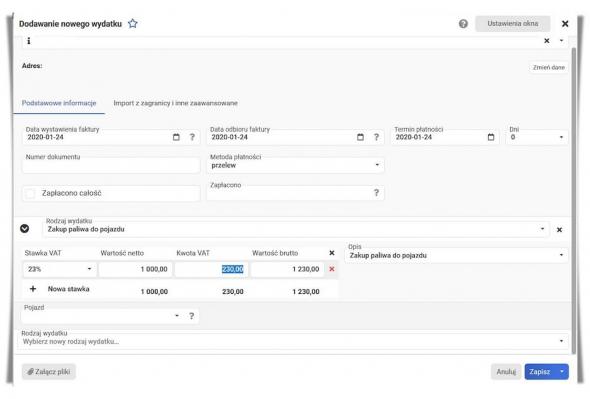This screenshot has height=399, width=590.
Task: Open calendar for Data wystawienia faktury
Action: [x=176, y=137]
